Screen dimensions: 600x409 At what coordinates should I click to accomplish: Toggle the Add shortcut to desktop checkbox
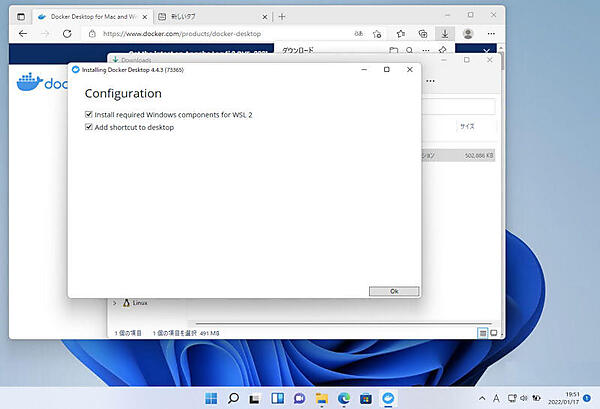pyautogui.click(x=89, y=127)
